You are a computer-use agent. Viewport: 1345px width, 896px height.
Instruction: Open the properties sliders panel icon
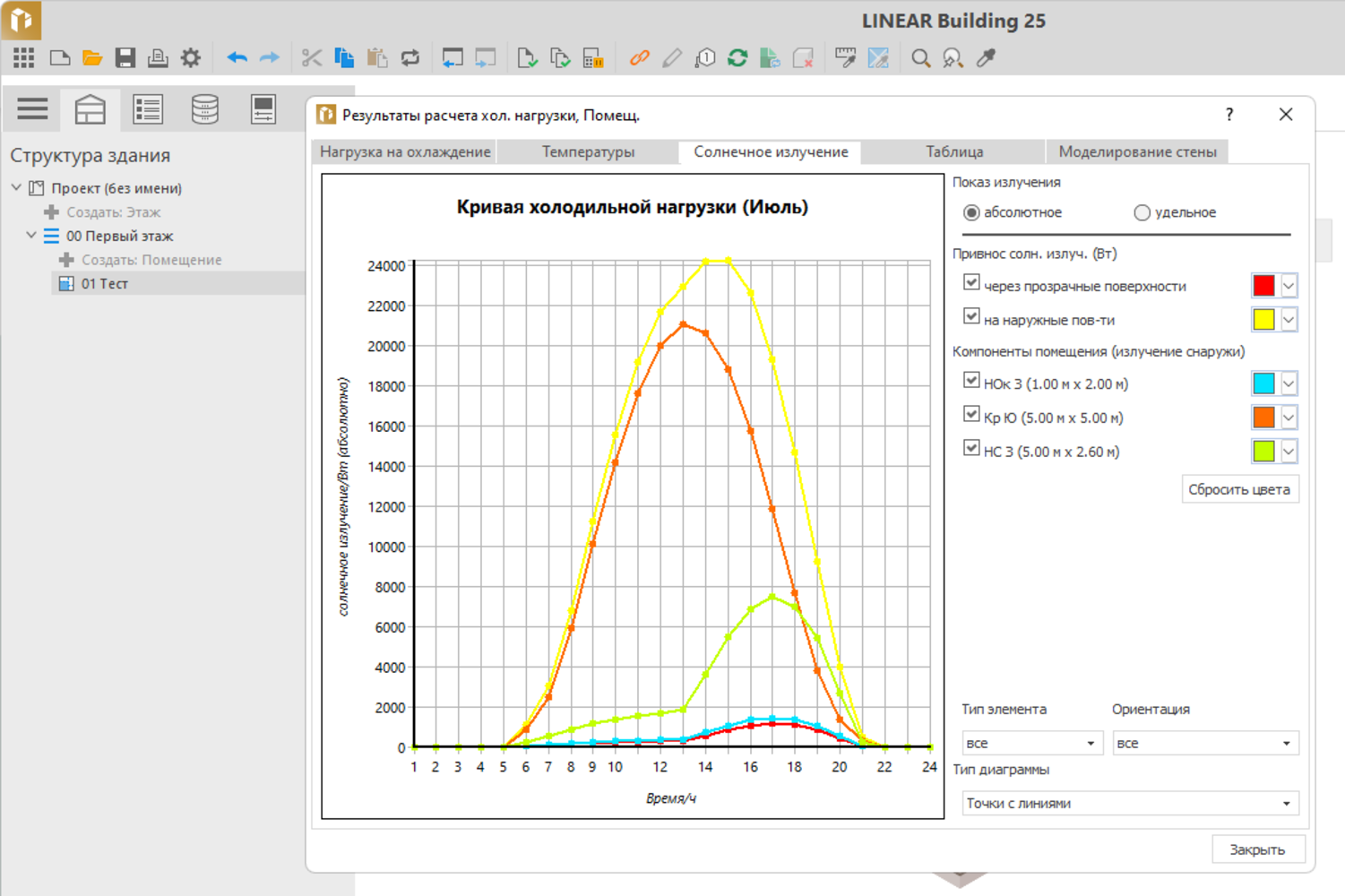(263, 109)
